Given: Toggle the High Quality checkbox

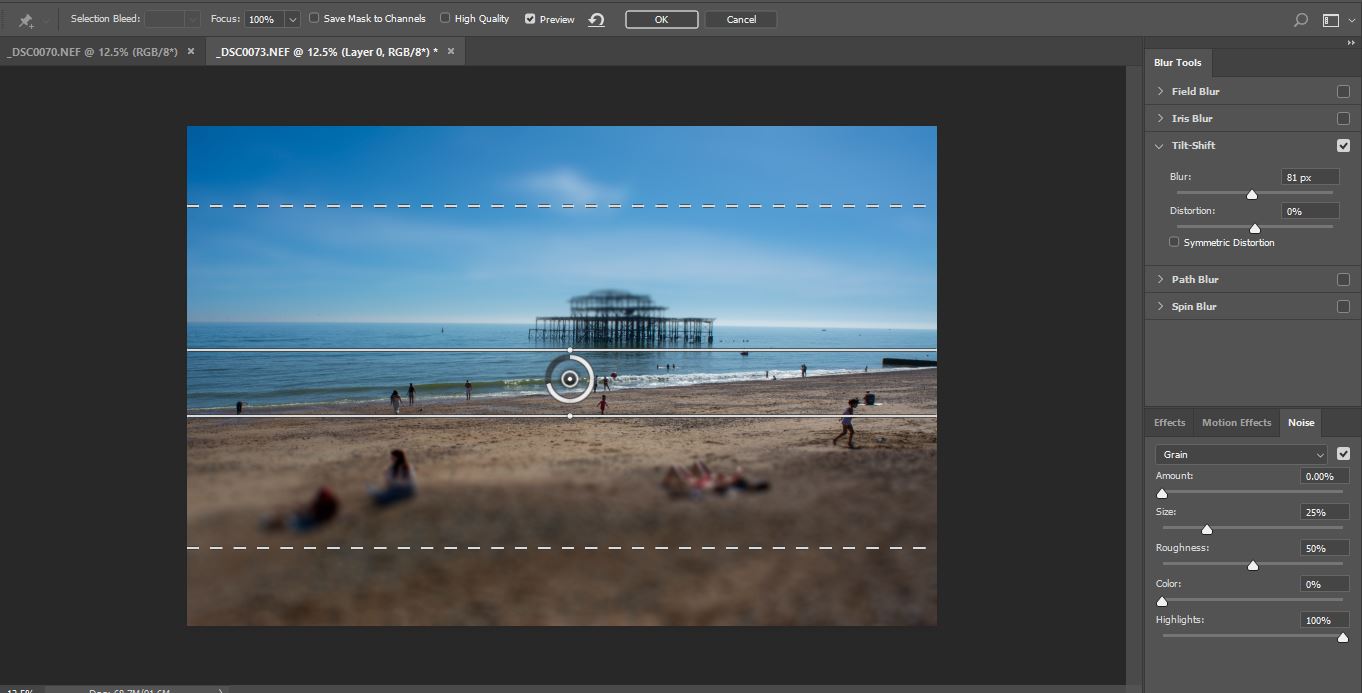Looking at the screenshot, I should pos(446,18).
